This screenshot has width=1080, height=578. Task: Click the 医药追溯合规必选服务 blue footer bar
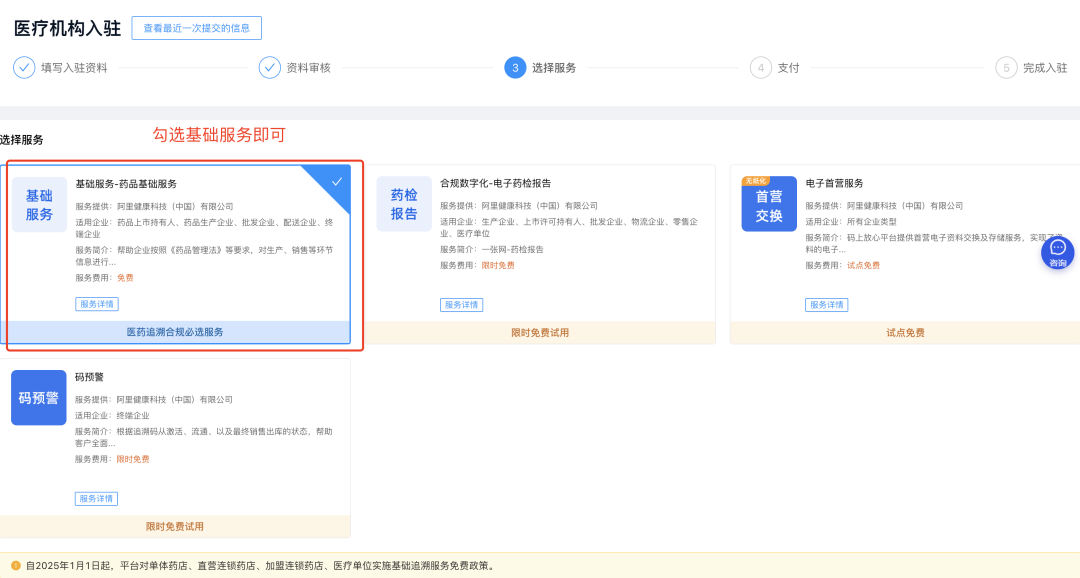coord(175,332)
